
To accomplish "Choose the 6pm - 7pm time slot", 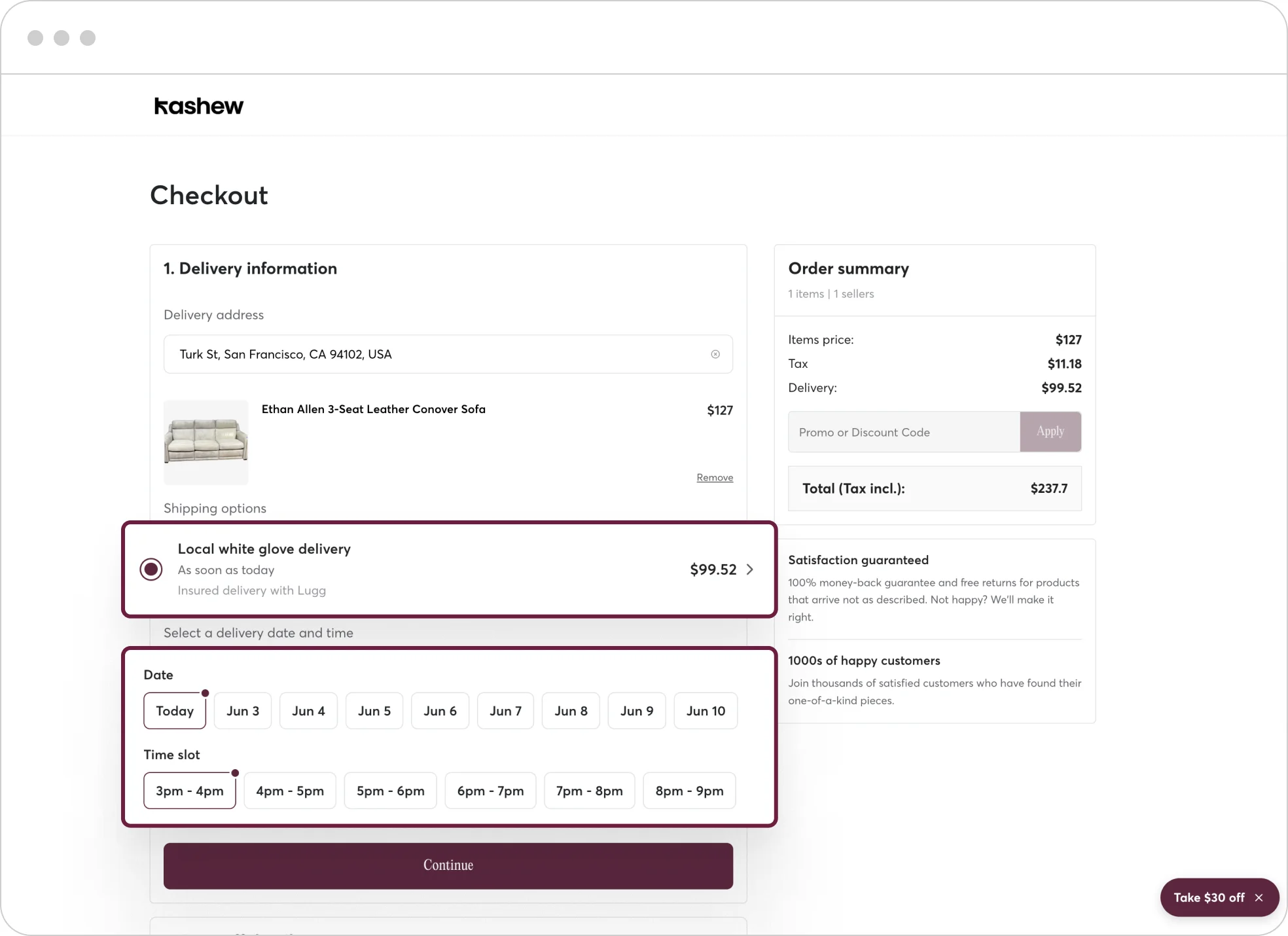I will coord(491,791).
